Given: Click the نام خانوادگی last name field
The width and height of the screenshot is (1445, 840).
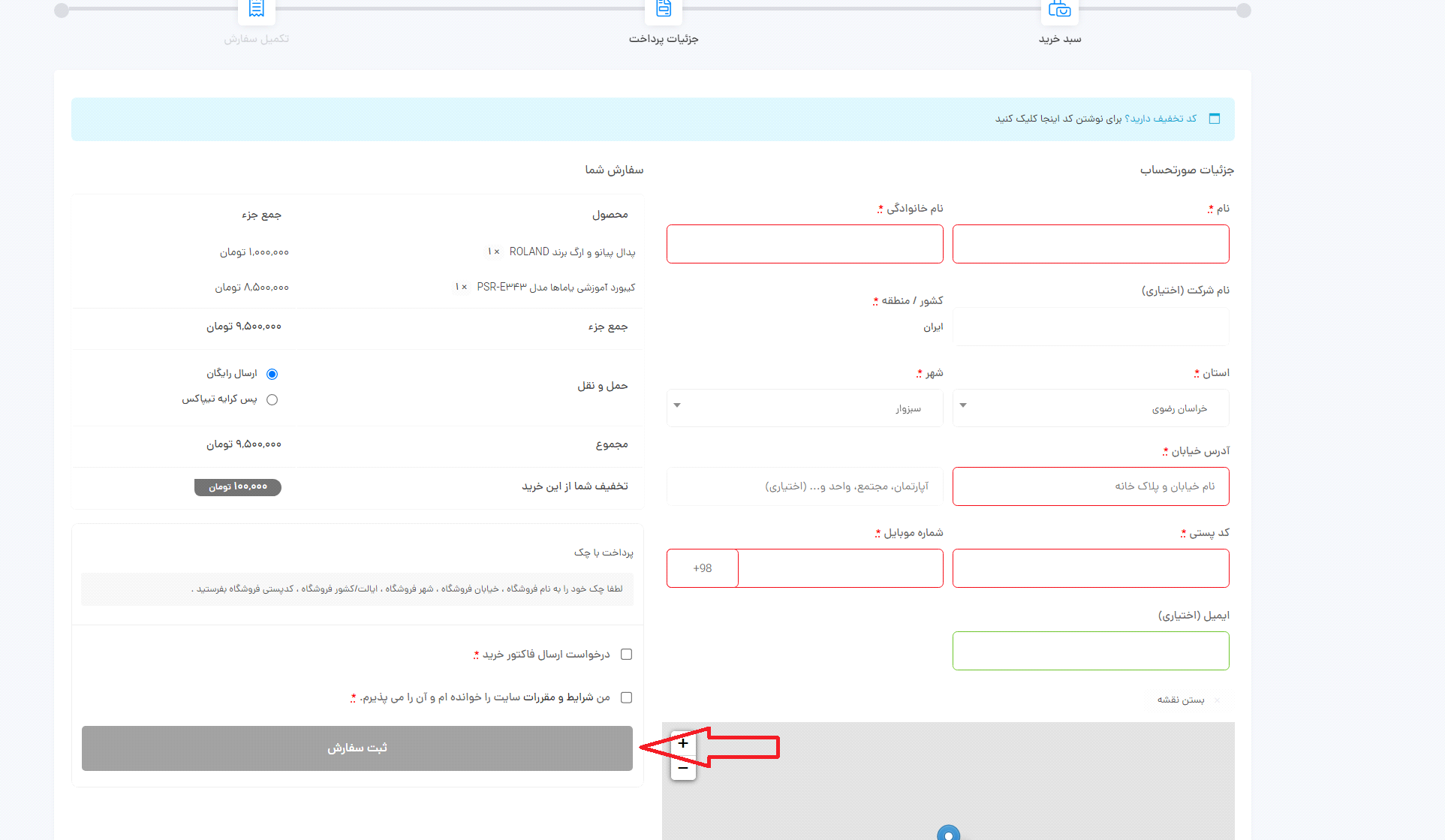Looking at the screenshot, I should 804,244.
